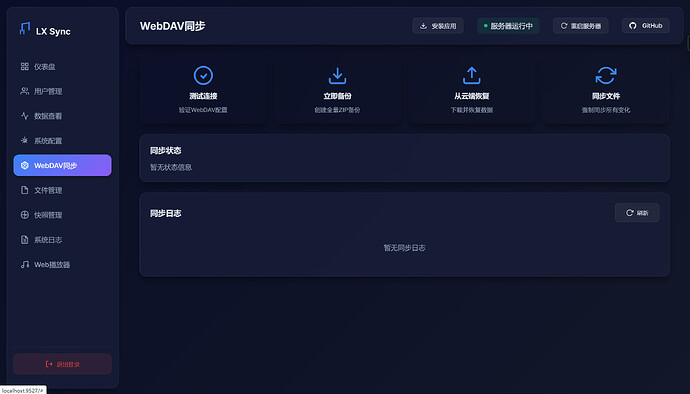Click the GitHub octocat icon
This screenshot has height=394, width=690.
click(x=633, y=26)
